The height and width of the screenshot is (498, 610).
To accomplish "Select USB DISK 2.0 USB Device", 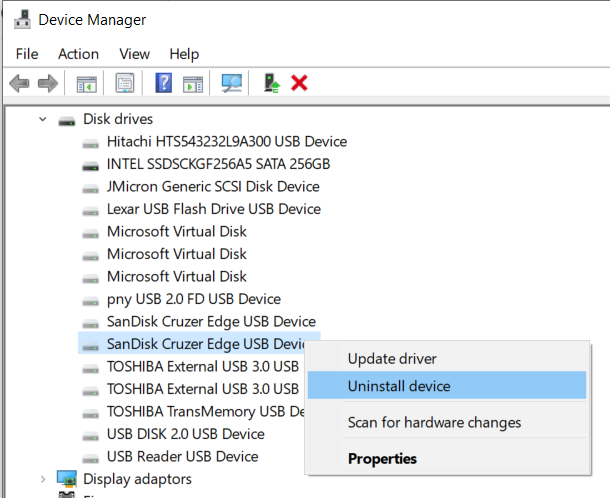I will (186, 434).
